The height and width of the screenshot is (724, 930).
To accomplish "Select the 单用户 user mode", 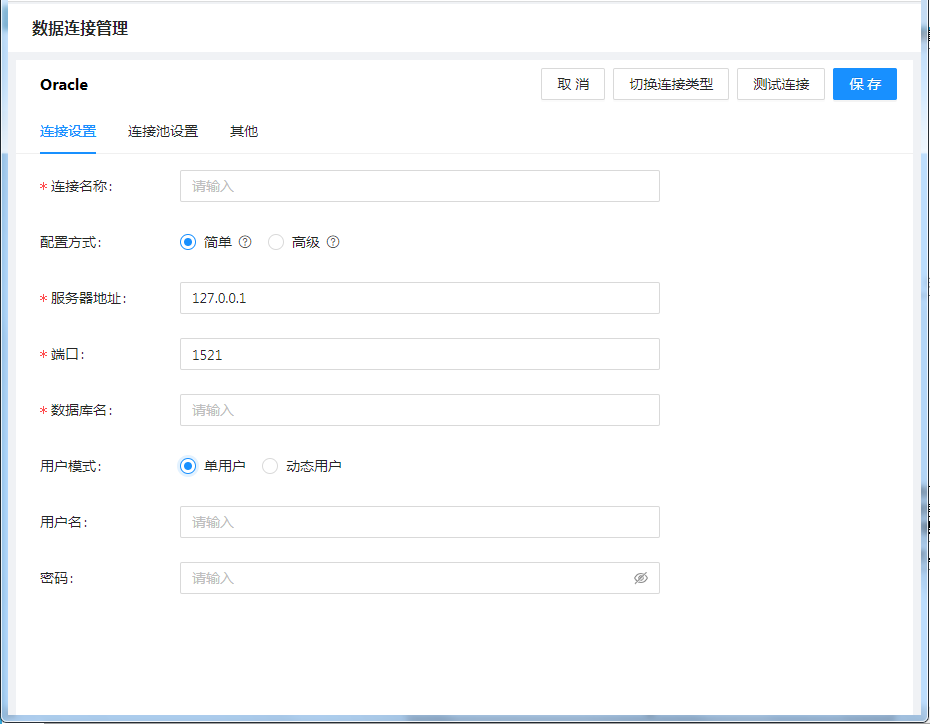I will [188, 466].
